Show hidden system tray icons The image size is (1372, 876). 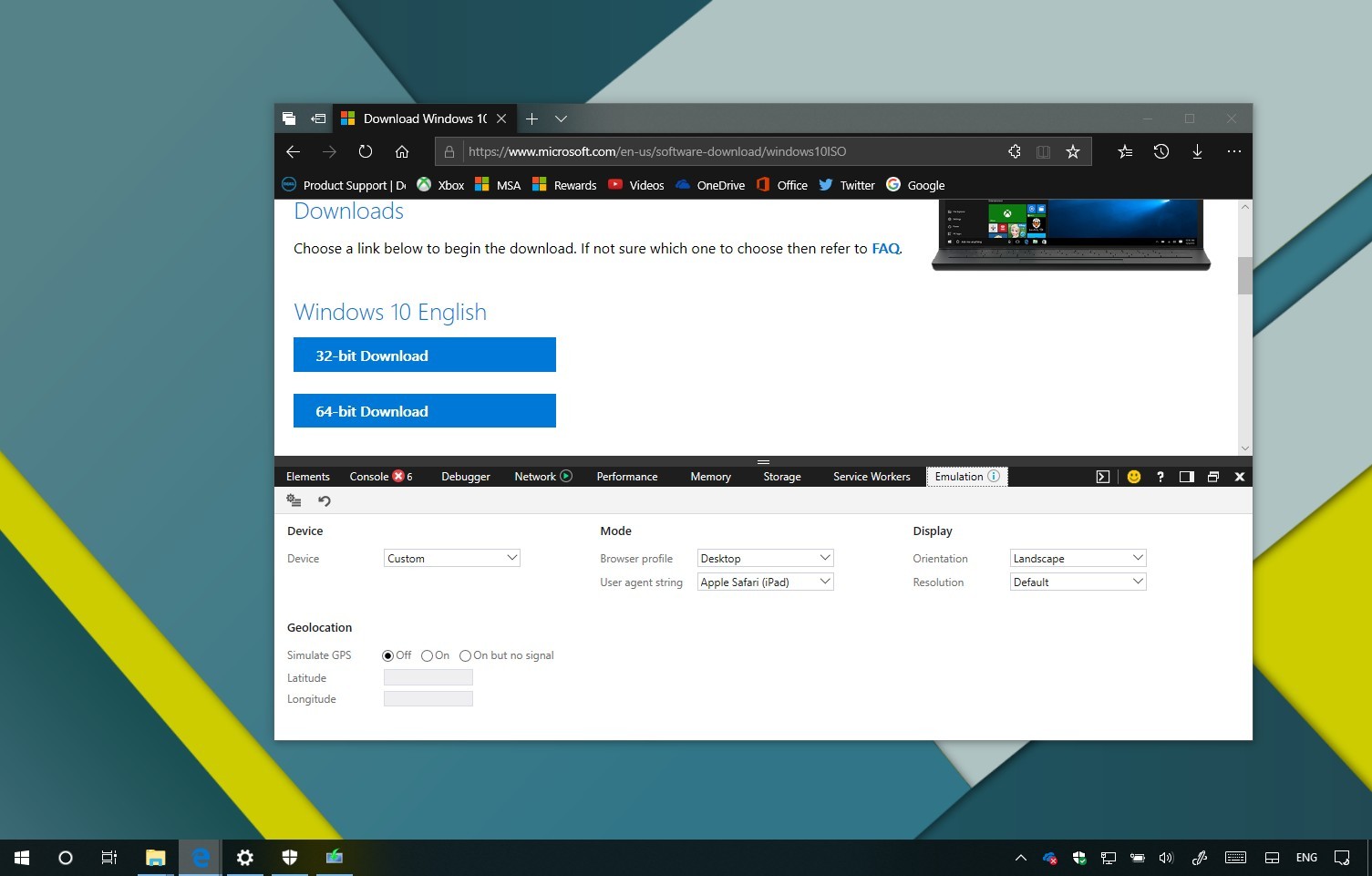[1021, 858]
